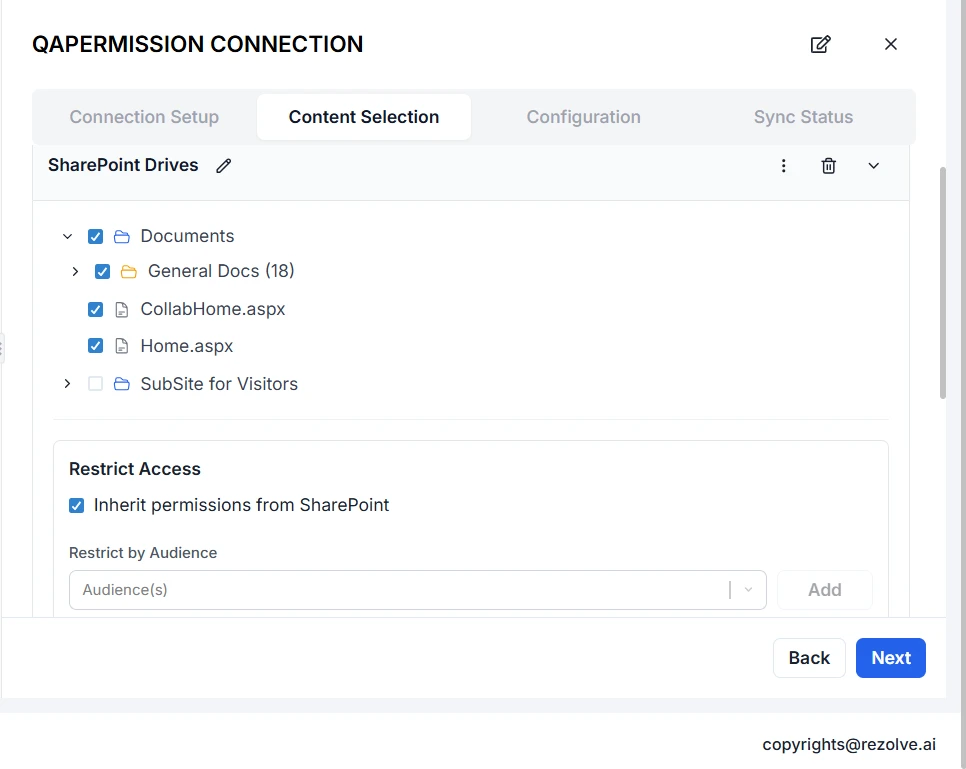Open the three-dot options menu for SharePoint Drives
The height and width of the screenshot is (769, 966).
click(784, 166)
